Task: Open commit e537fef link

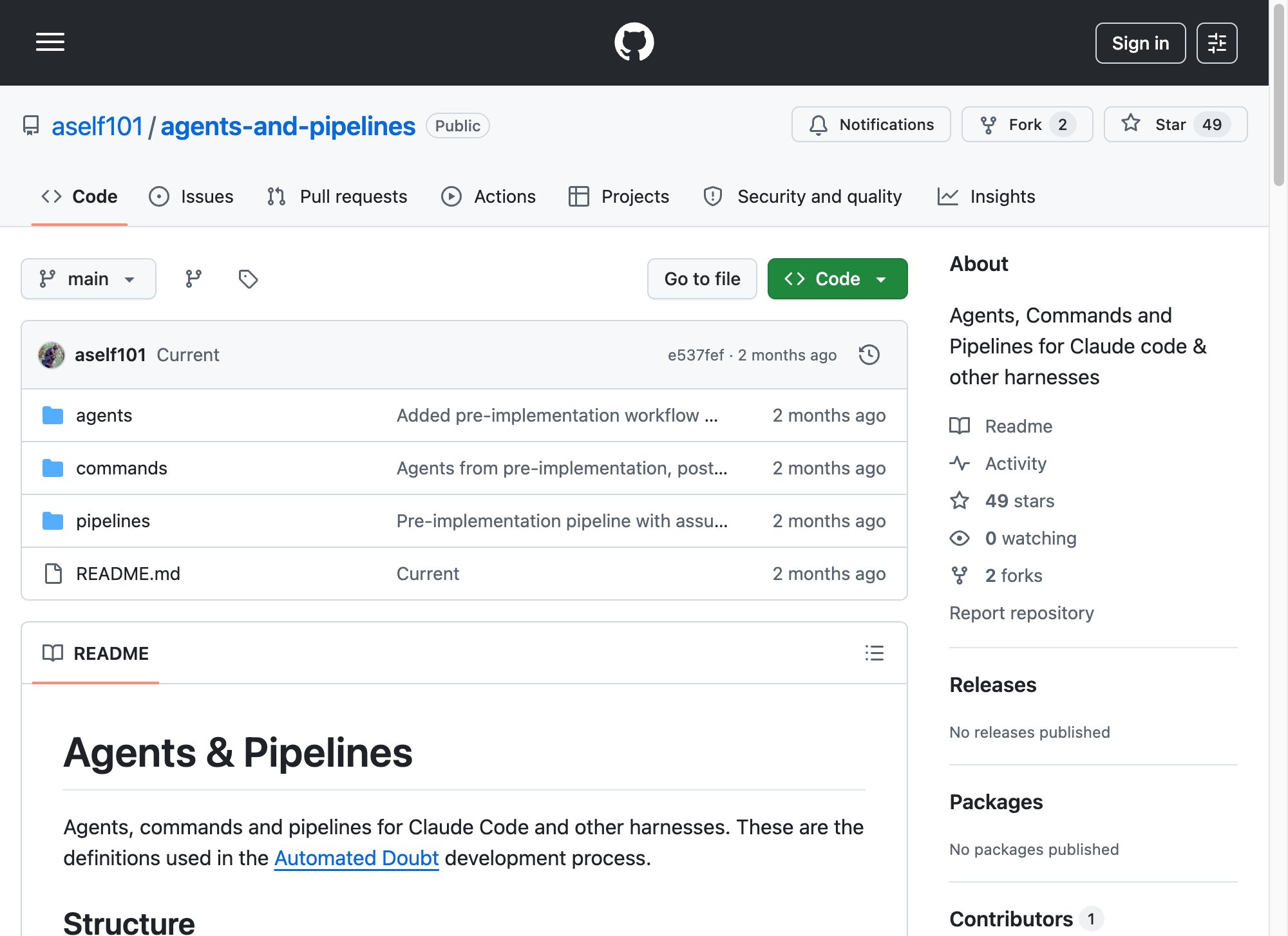Action: (696, 355)
